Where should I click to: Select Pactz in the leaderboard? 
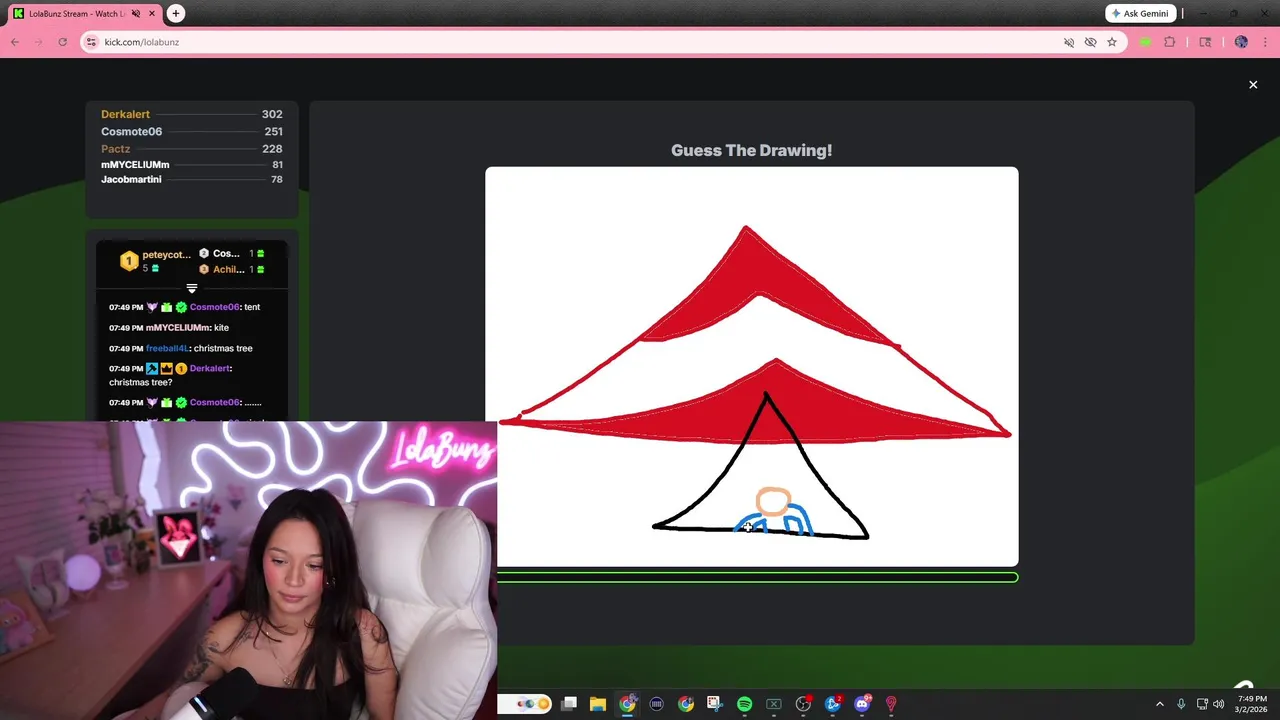115,148
